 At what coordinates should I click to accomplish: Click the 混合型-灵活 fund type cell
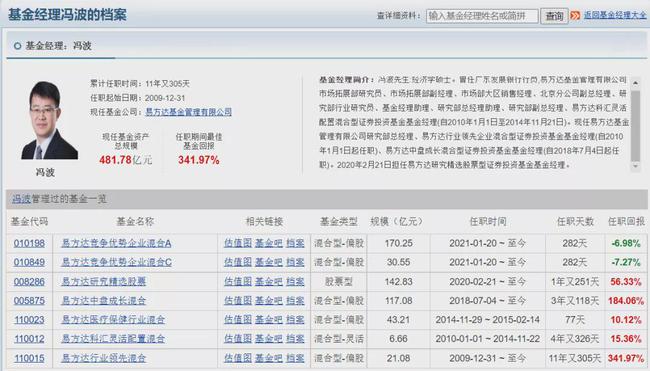pyautogui.click(x=339, y=339)
